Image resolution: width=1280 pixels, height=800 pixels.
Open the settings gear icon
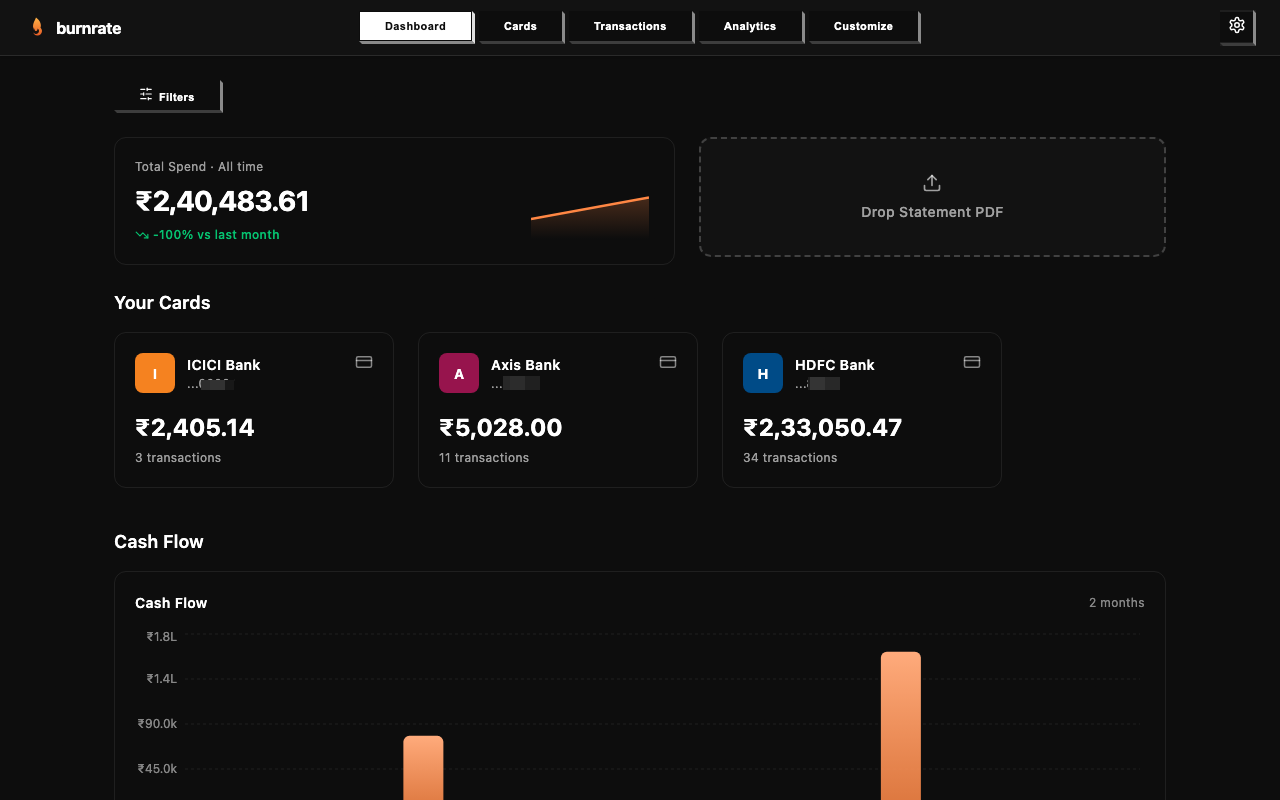pyautogui.click(x=1236, y=26)
